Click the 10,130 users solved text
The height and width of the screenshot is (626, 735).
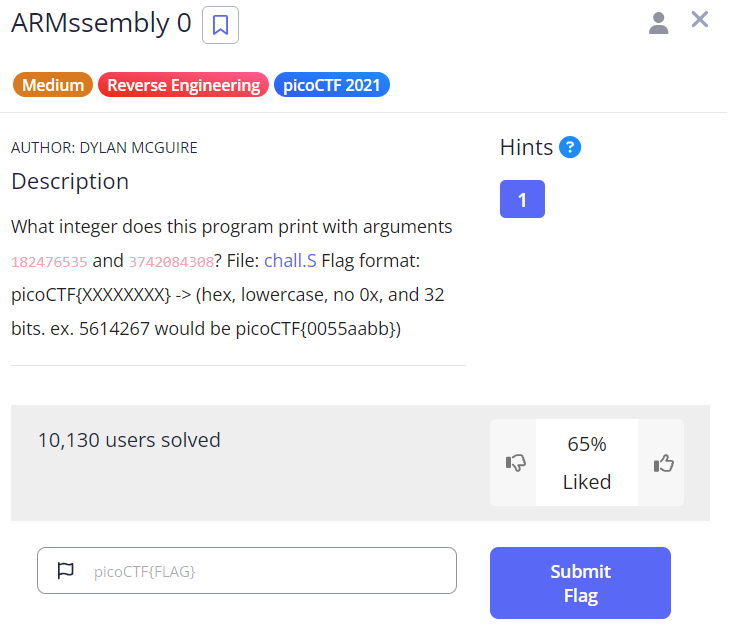pyautogui.click(x=129, y=440)
